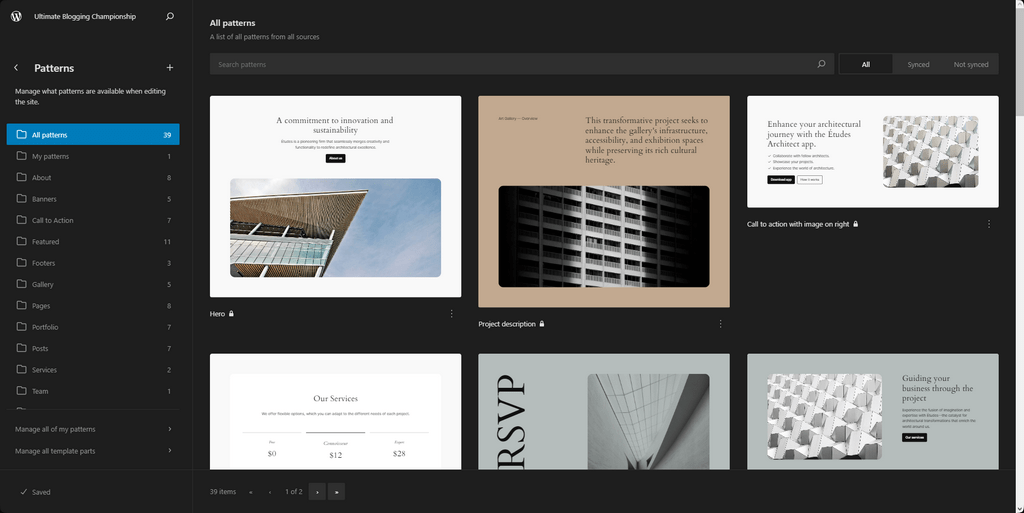This screenshot has width=1024, height=513.
Task: Go back using the Patterns back chevron
Action: [x=16, y=68]
